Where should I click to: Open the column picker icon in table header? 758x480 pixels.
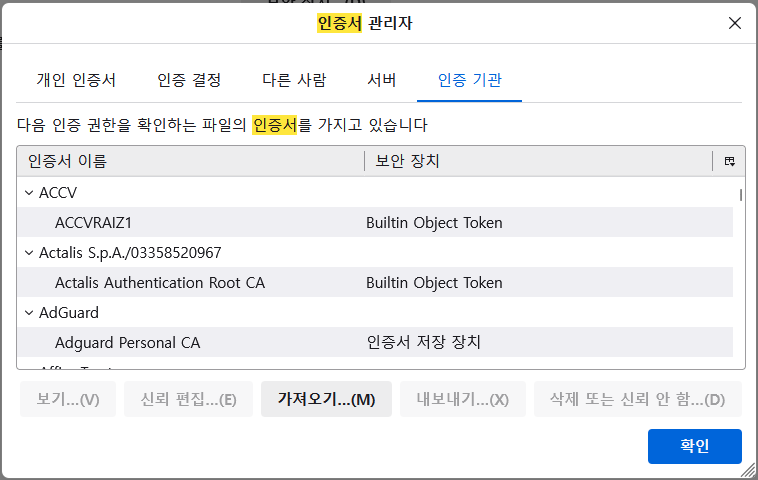(729, 161)
